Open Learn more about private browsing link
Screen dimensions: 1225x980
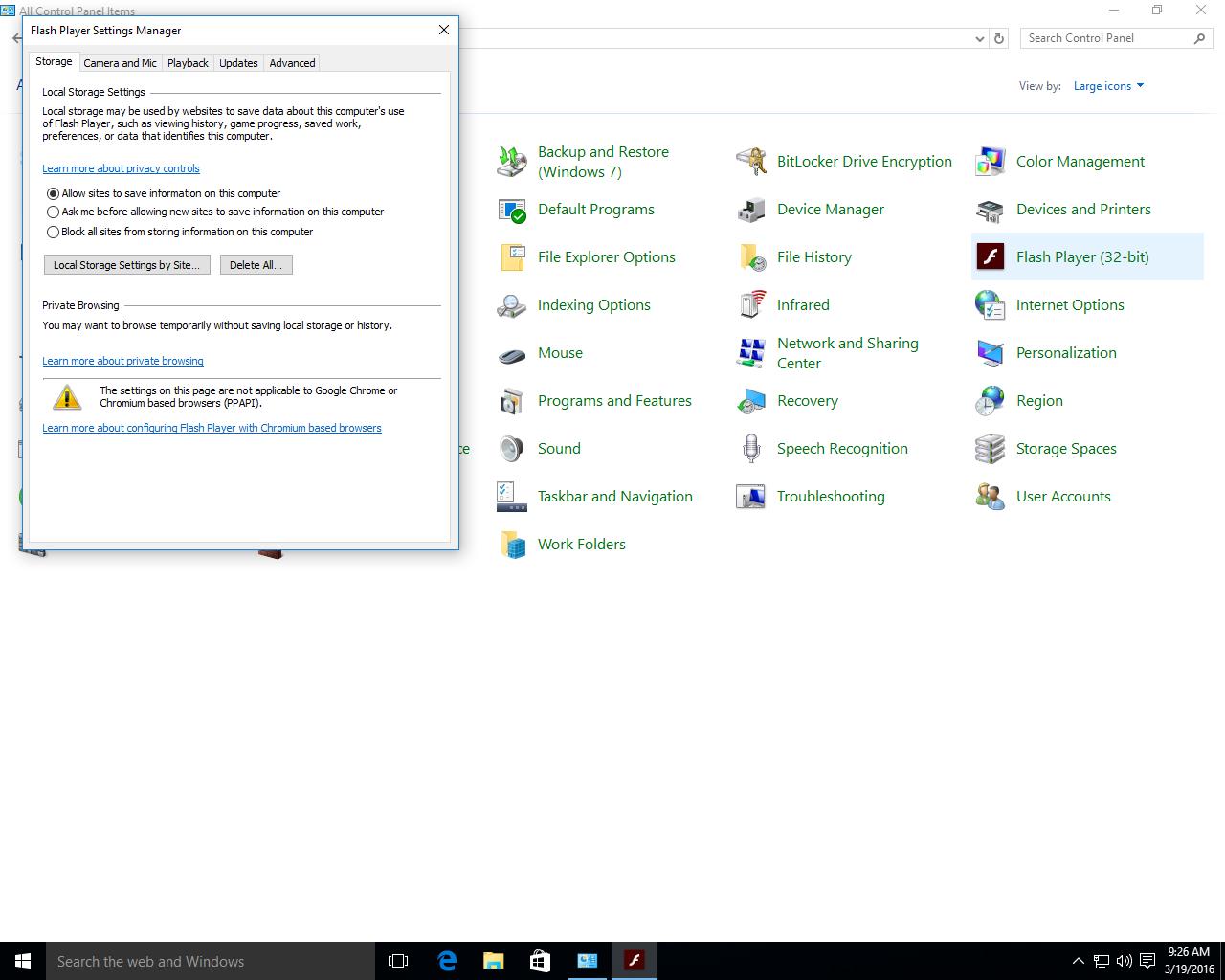click(x=122, y=361)
